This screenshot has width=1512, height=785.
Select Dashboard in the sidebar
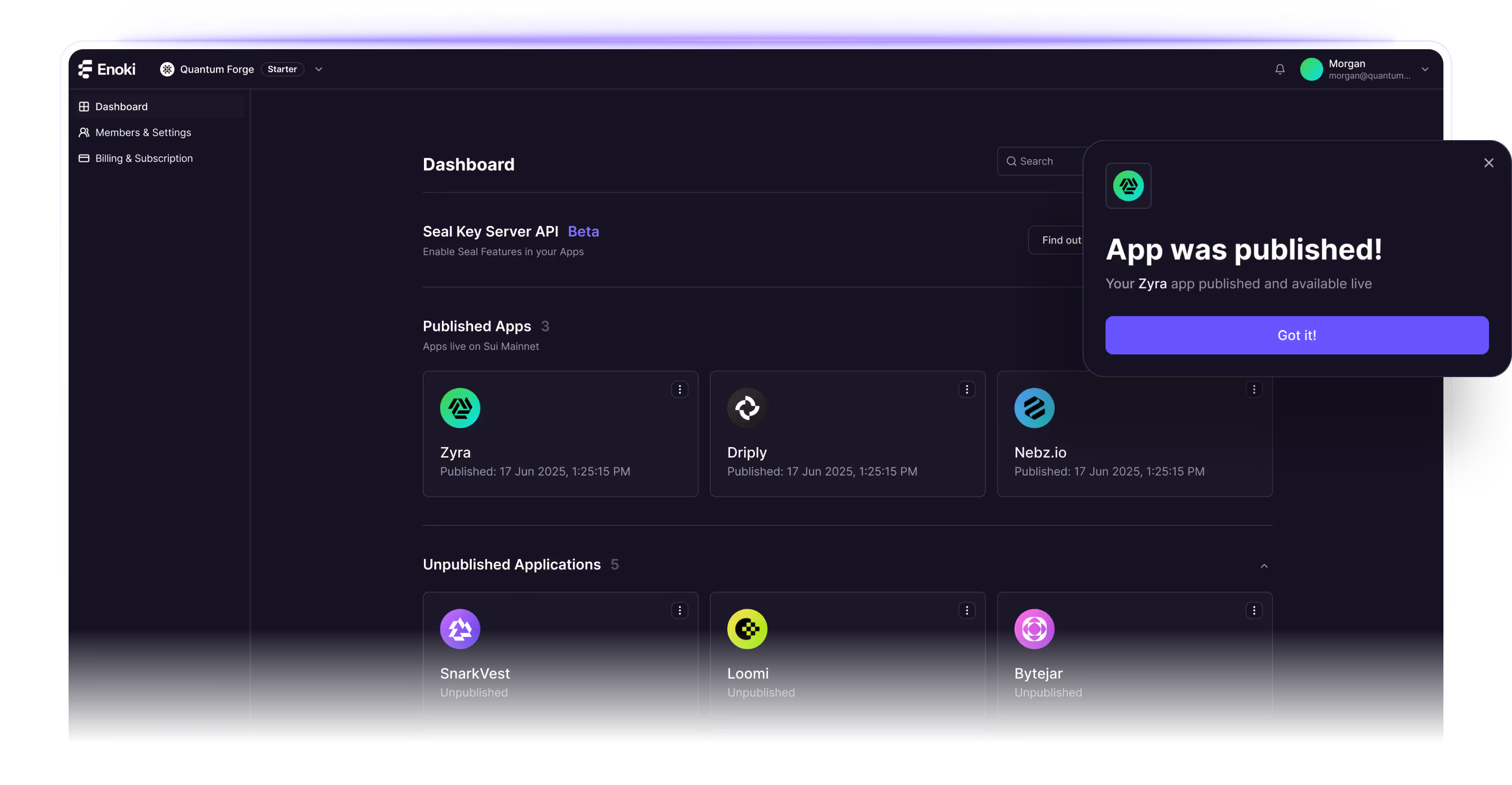(x=121, y=107)
